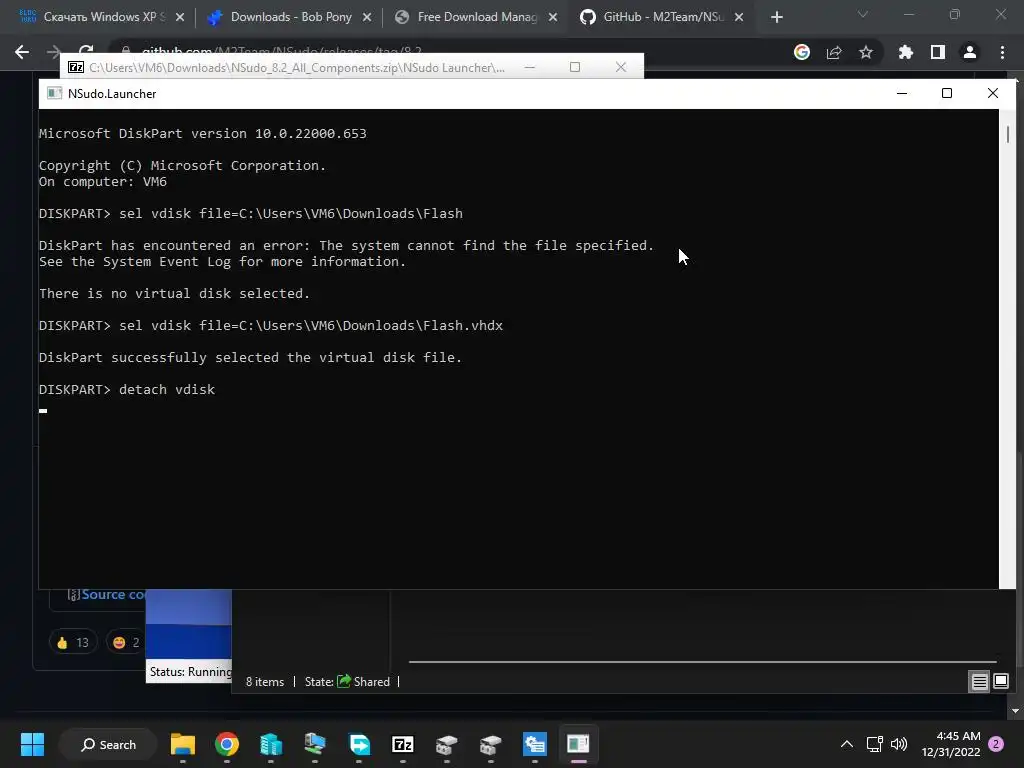
Task: Click the horizontal scrollbar in file window
Action: click(x=703, y=662)
